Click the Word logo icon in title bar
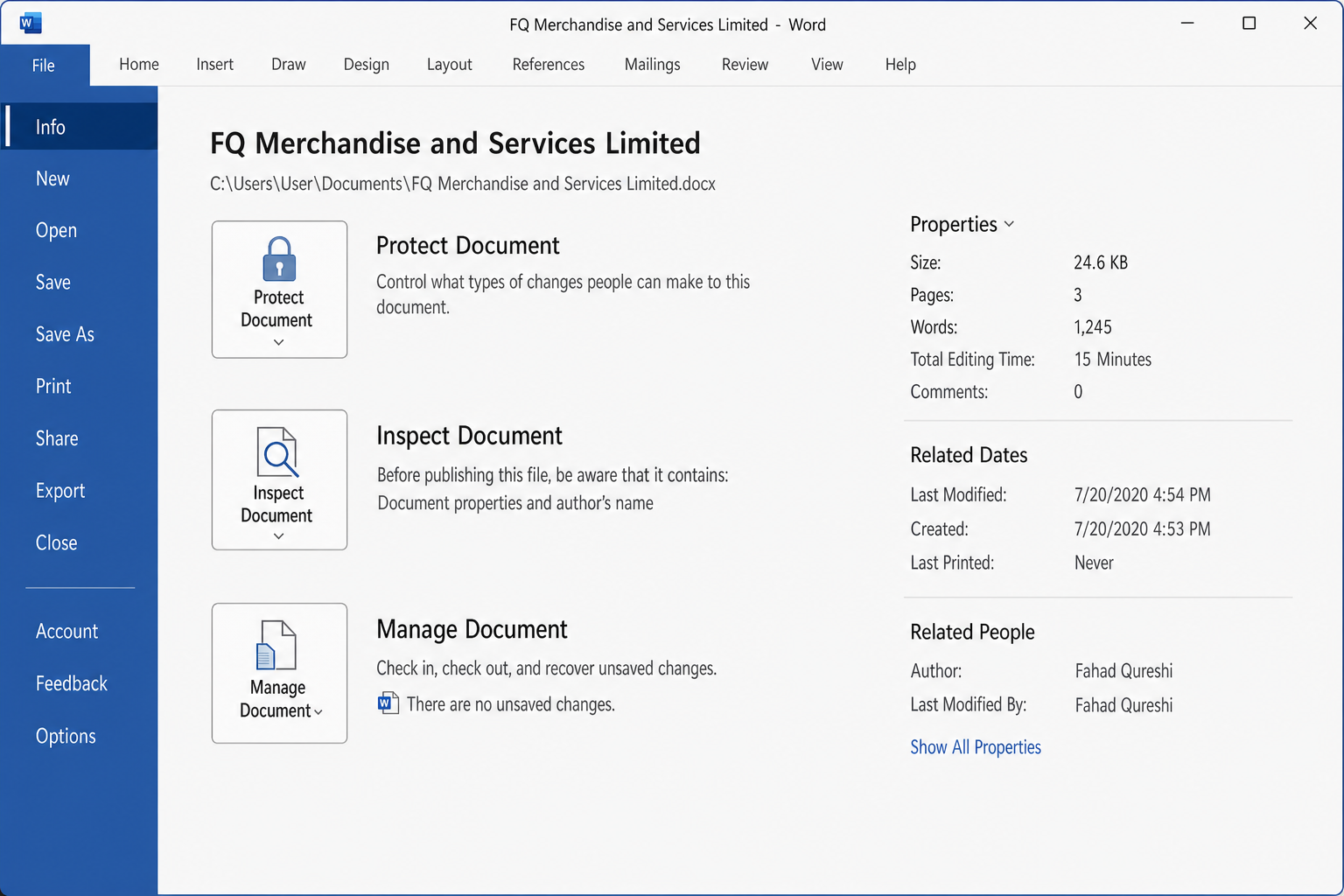This screenshot has height=896, width=1344. pyautogui.click(x=31, y=23)
